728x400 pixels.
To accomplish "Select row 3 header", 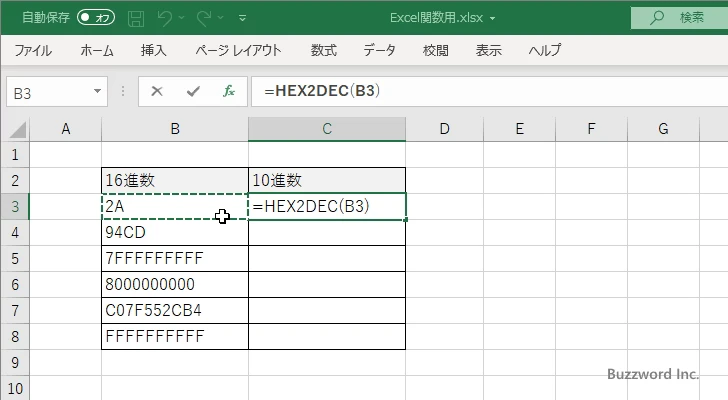I will (15, 206).
